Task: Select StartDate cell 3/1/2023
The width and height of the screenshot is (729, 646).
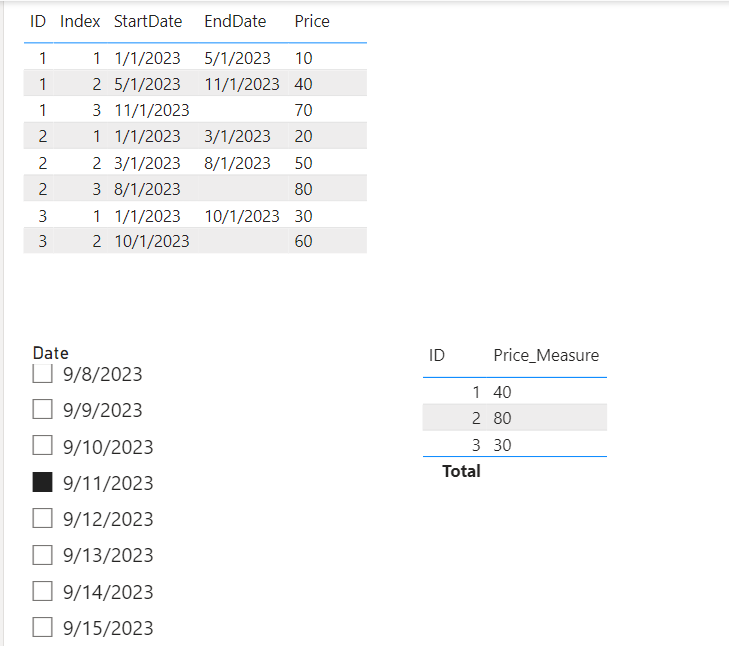Action: tap(147, 163)
